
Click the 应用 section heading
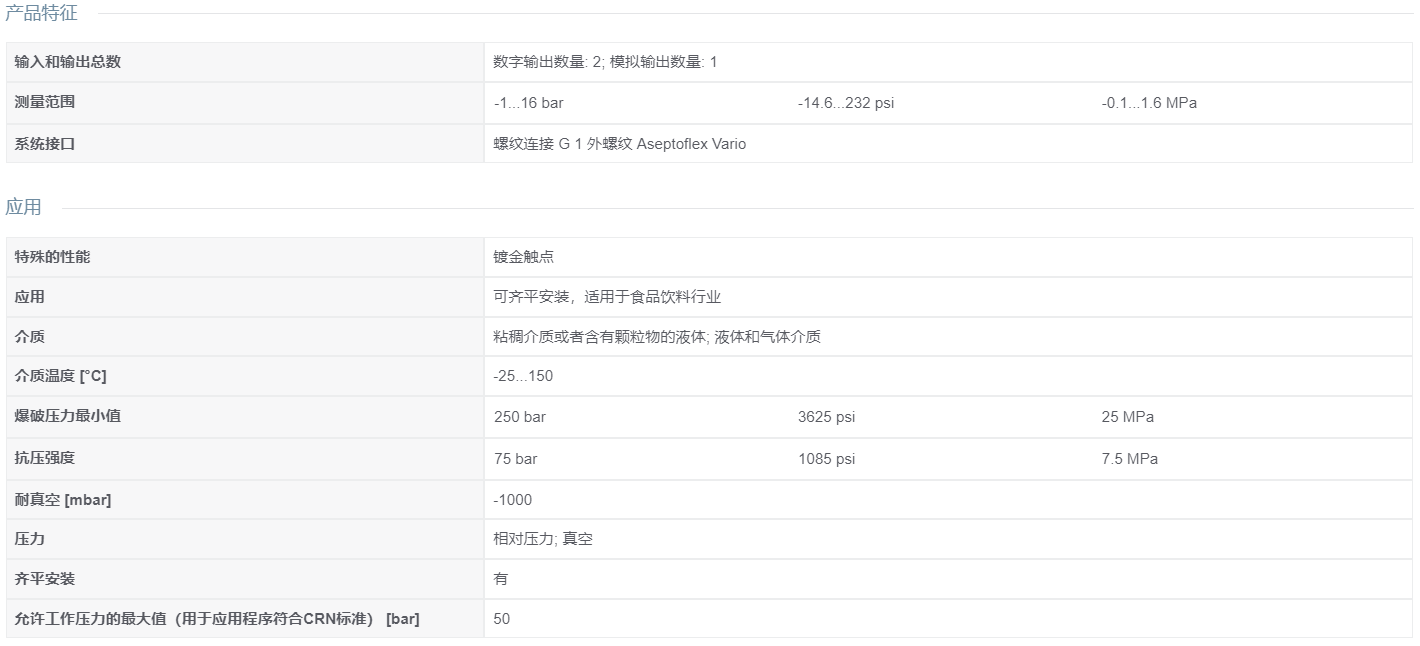coord(23,207)
